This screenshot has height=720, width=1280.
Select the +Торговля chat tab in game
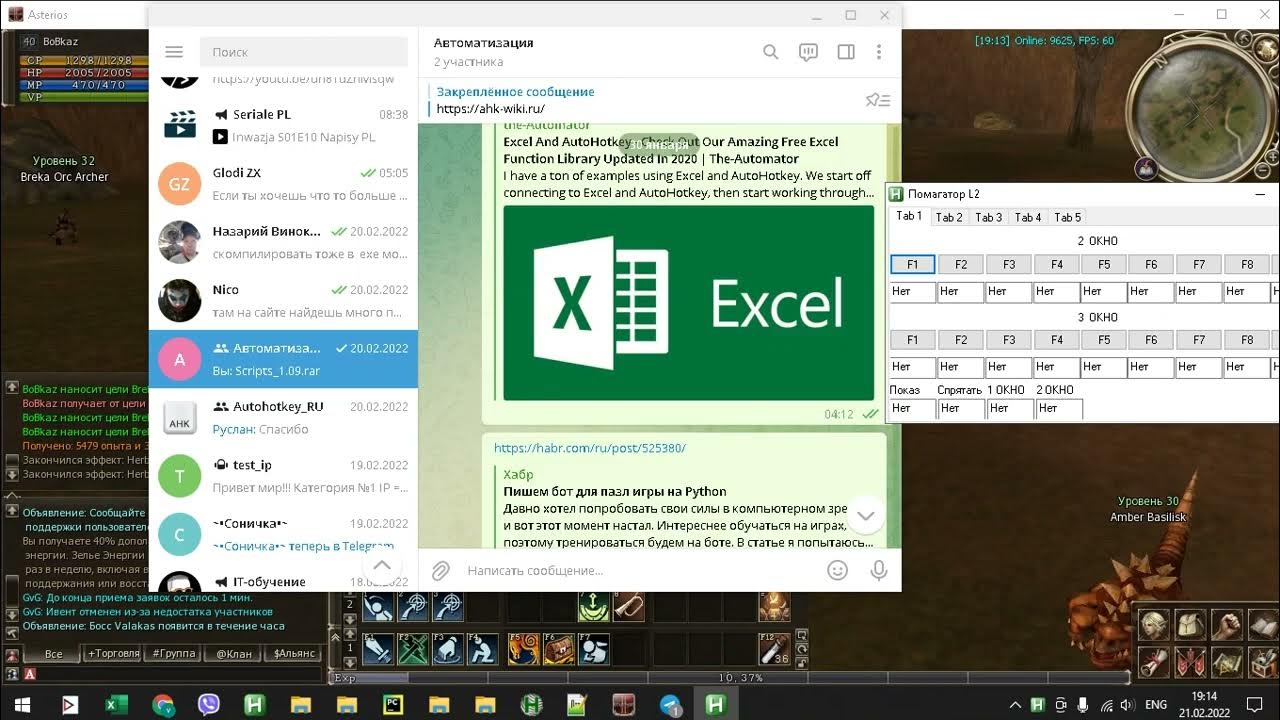[114, 653]
